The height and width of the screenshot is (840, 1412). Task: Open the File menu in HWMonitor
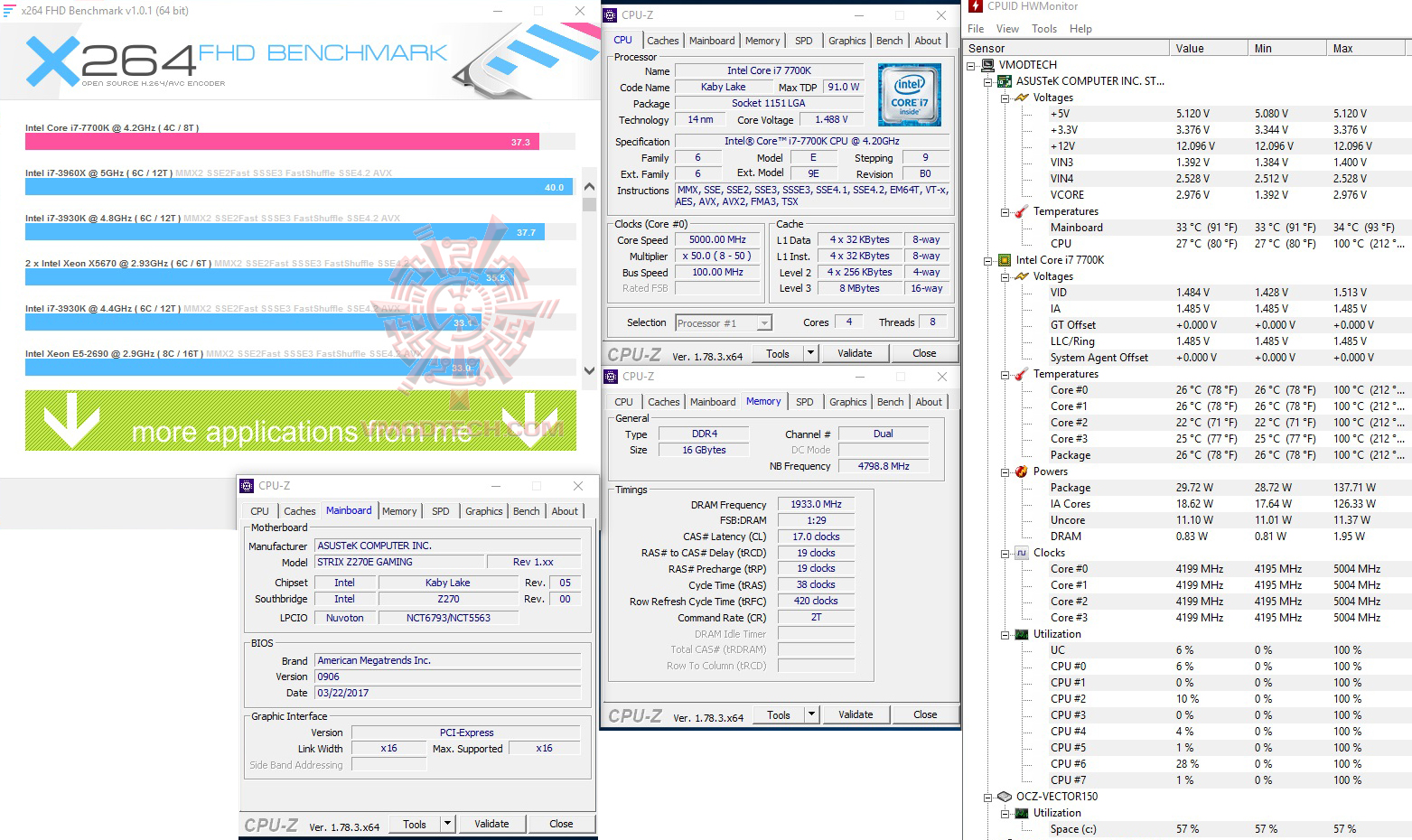975,28
